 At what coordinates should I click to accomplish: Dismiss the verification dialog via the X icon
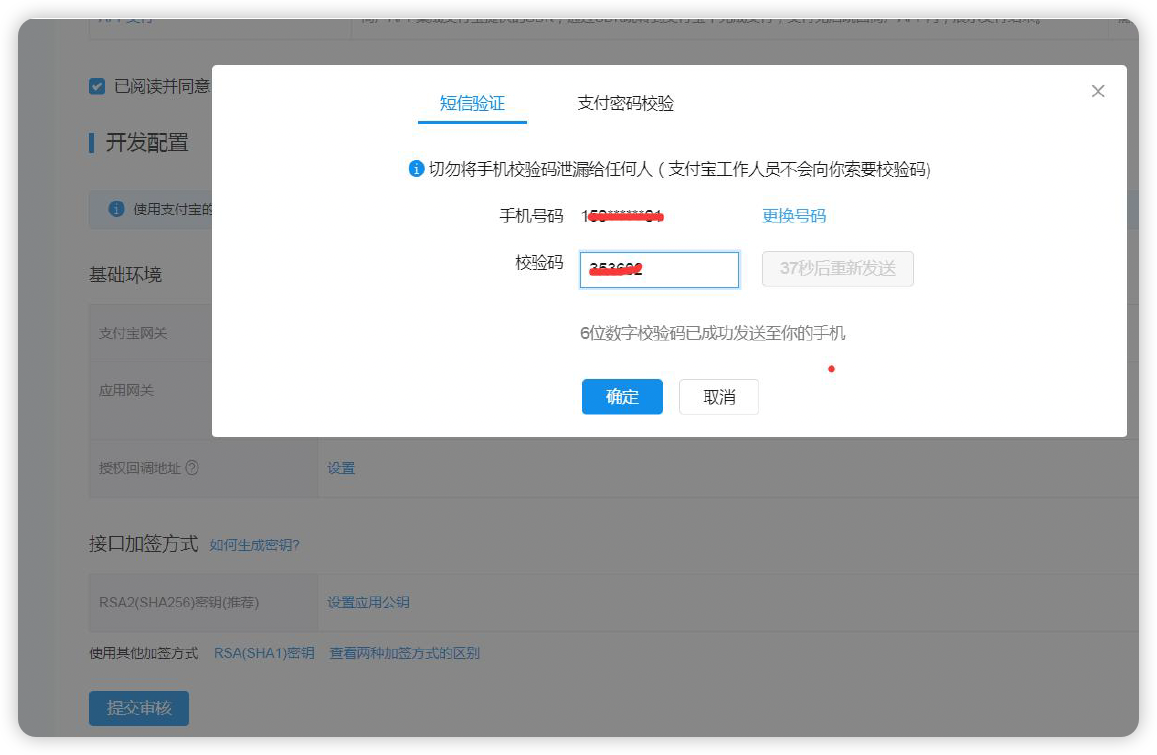tap(1097, 90)
